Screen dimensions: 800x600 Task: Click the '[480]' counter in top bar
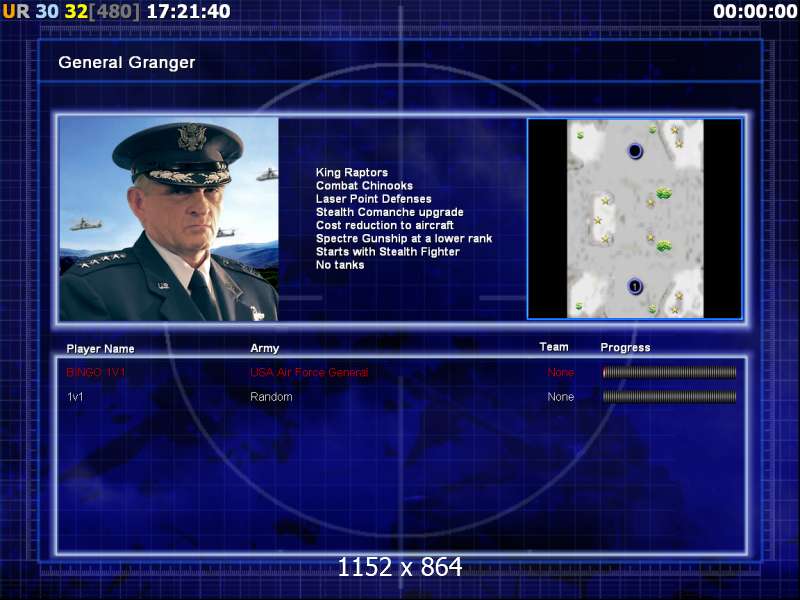[114, 11]
